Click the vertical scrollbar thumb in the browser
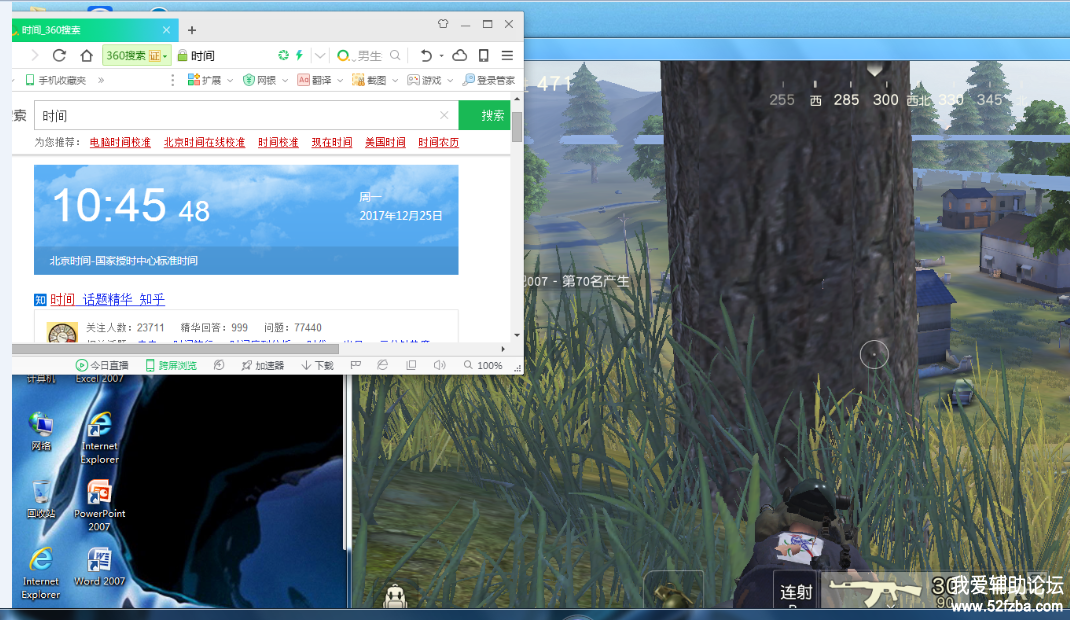Viewport: 1070px width, 620px height. [x=517, y=125]
